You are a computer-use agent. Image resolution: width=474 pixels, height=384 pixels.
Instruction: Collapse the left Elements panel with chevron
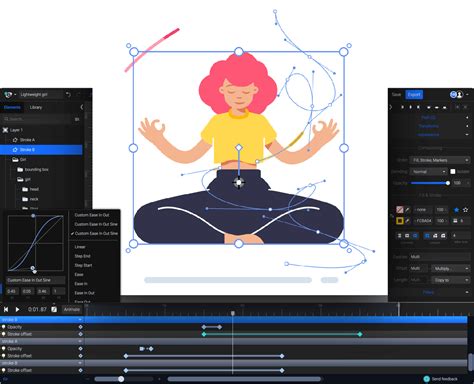pos(82,107)
